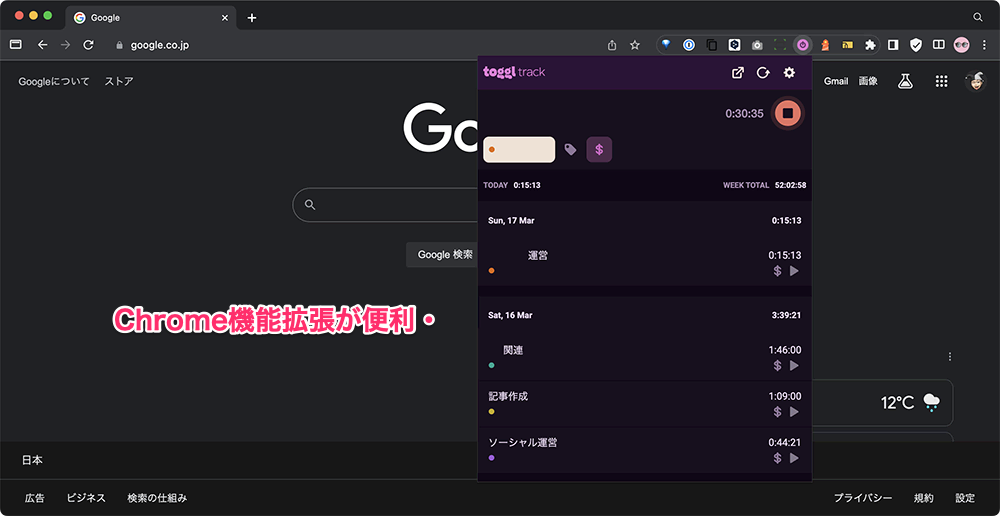Image resolution: width=1000 pixels, height=516 pixels.
Task: Reload the Google page
Action: (89, 45)
